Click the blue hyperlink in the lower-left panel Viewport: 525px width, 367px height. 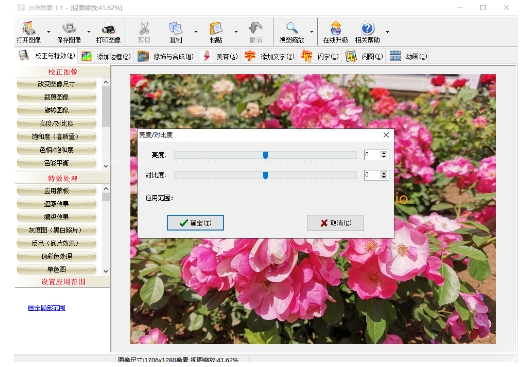(x=47, y=308)
